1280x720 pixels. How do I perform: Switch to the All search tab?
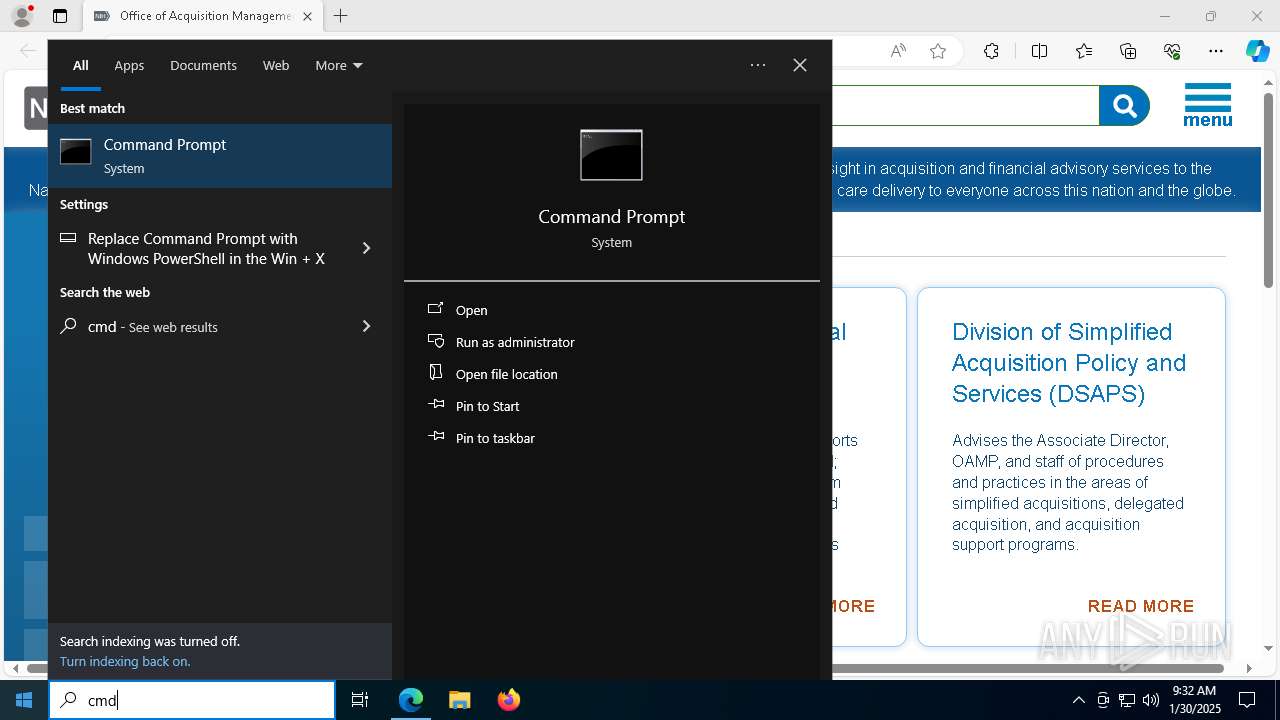click(81, 65)
